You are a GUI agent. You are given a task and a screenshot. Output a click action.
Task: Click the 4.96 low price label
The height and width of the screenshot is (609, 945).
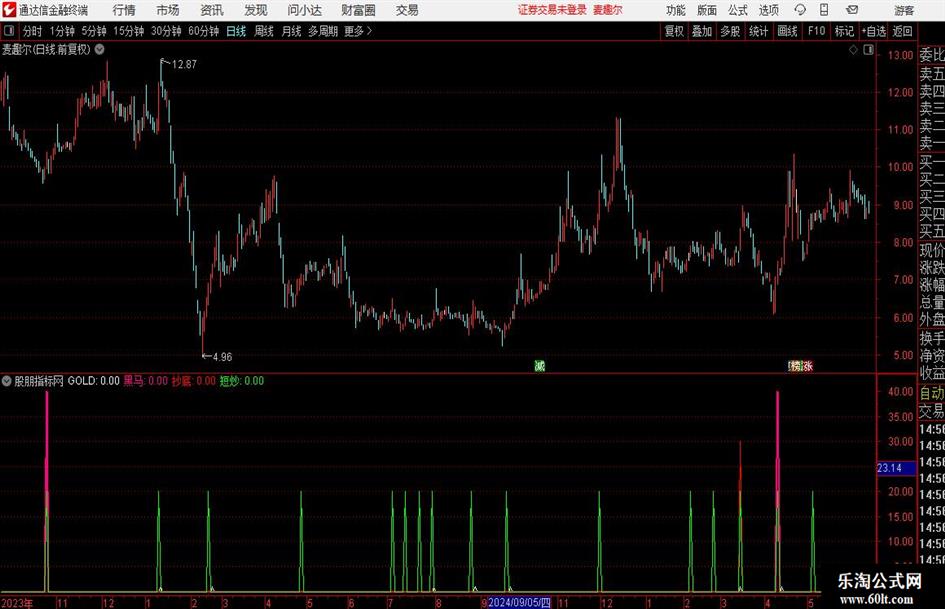point(222,357)
